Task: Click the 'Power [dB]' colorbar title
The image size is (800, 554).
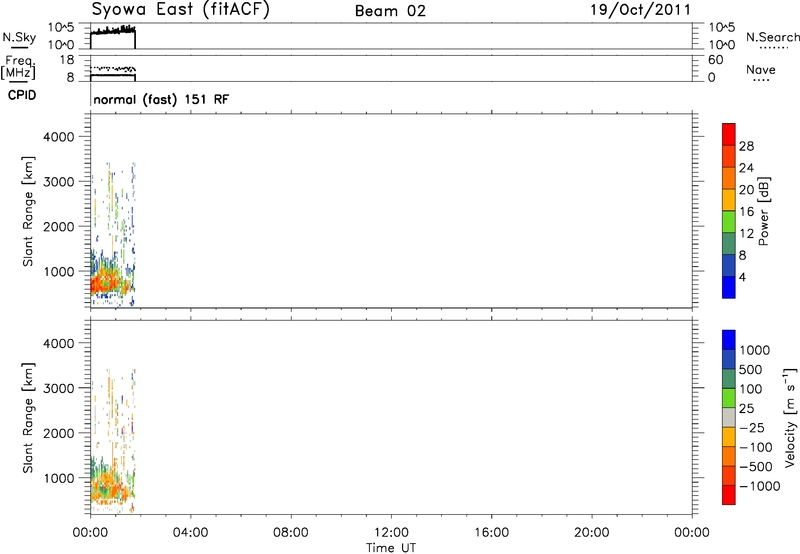Action: tap(764, 211)
